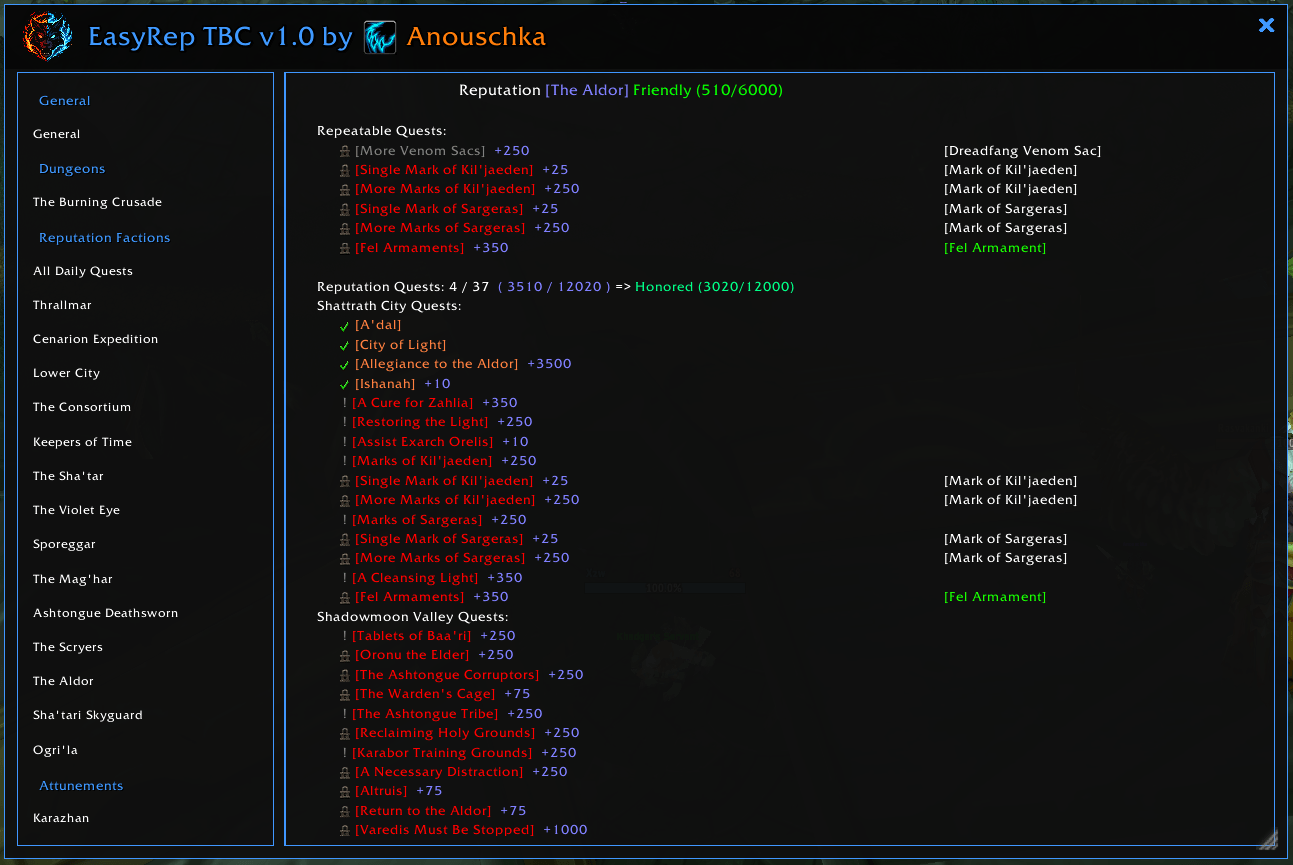Screen dimensions: 1293x865
Task: Click the Shadowmoon Valley Quests heading
Action: 413,617
